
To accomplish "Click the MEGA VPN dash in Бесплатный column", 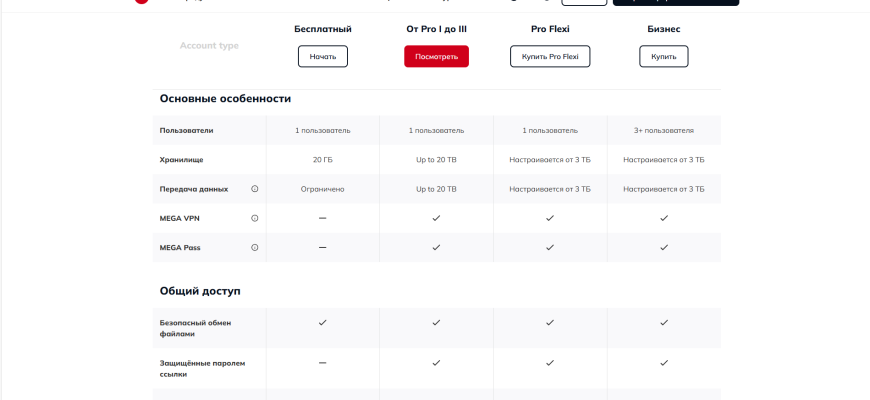I will [322, 217].
